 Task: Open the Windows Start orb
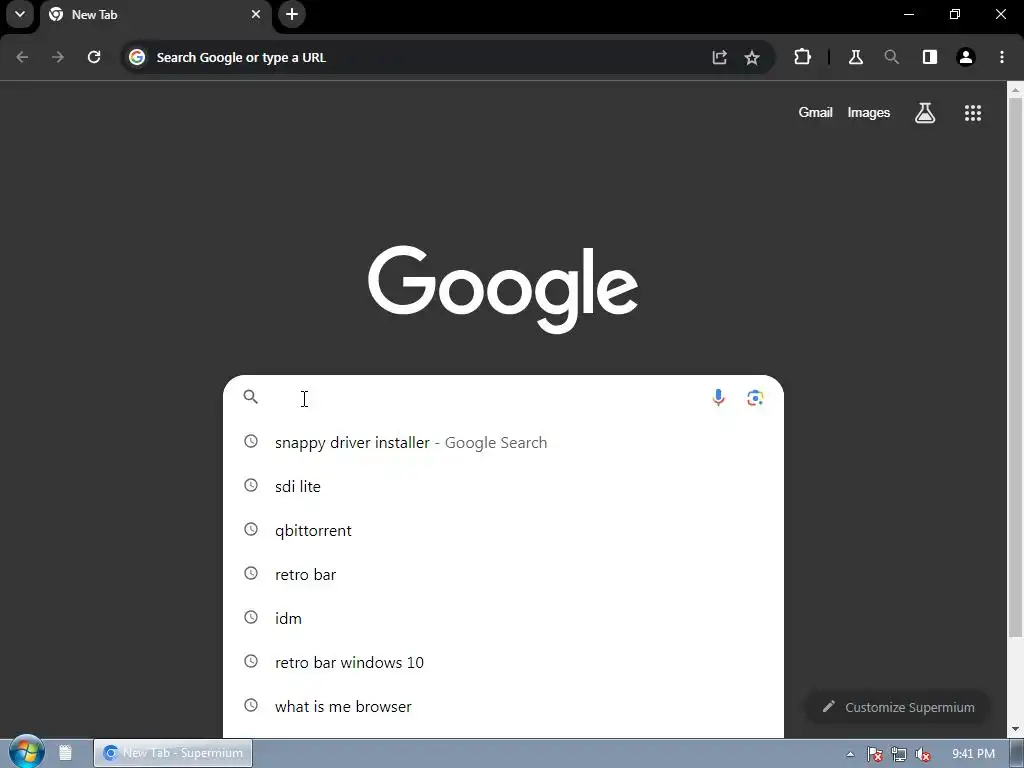(x=26, y=753)
